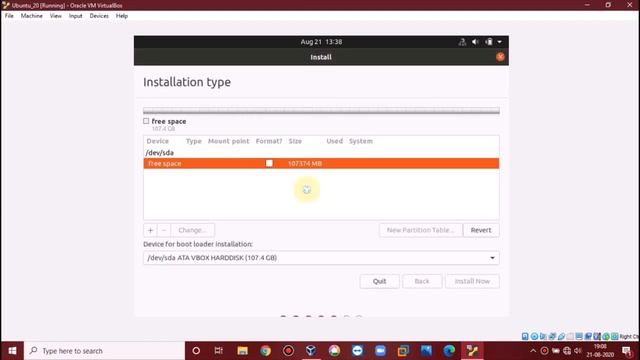Image resolution: width=640 pixels, height=360 pixels.
Task: Open Zoom from the taskbar
Action: click(380, 351)
